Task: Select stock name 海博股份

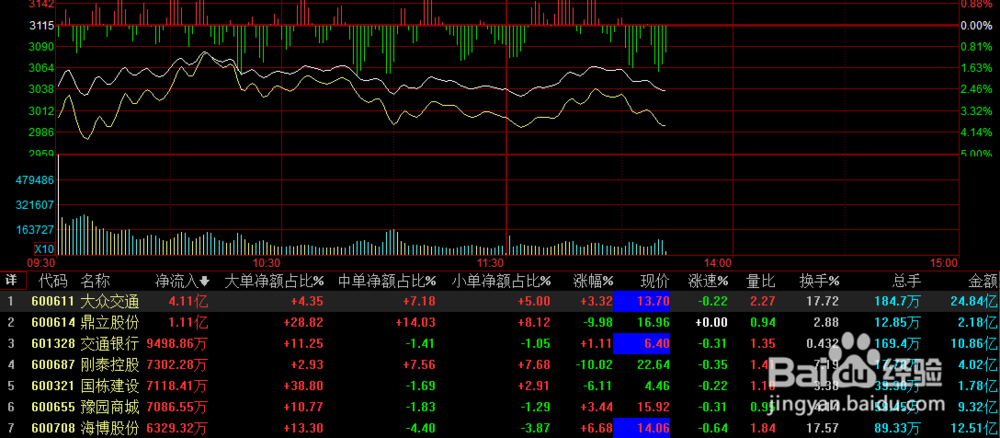Action: [x=110, y=429]
